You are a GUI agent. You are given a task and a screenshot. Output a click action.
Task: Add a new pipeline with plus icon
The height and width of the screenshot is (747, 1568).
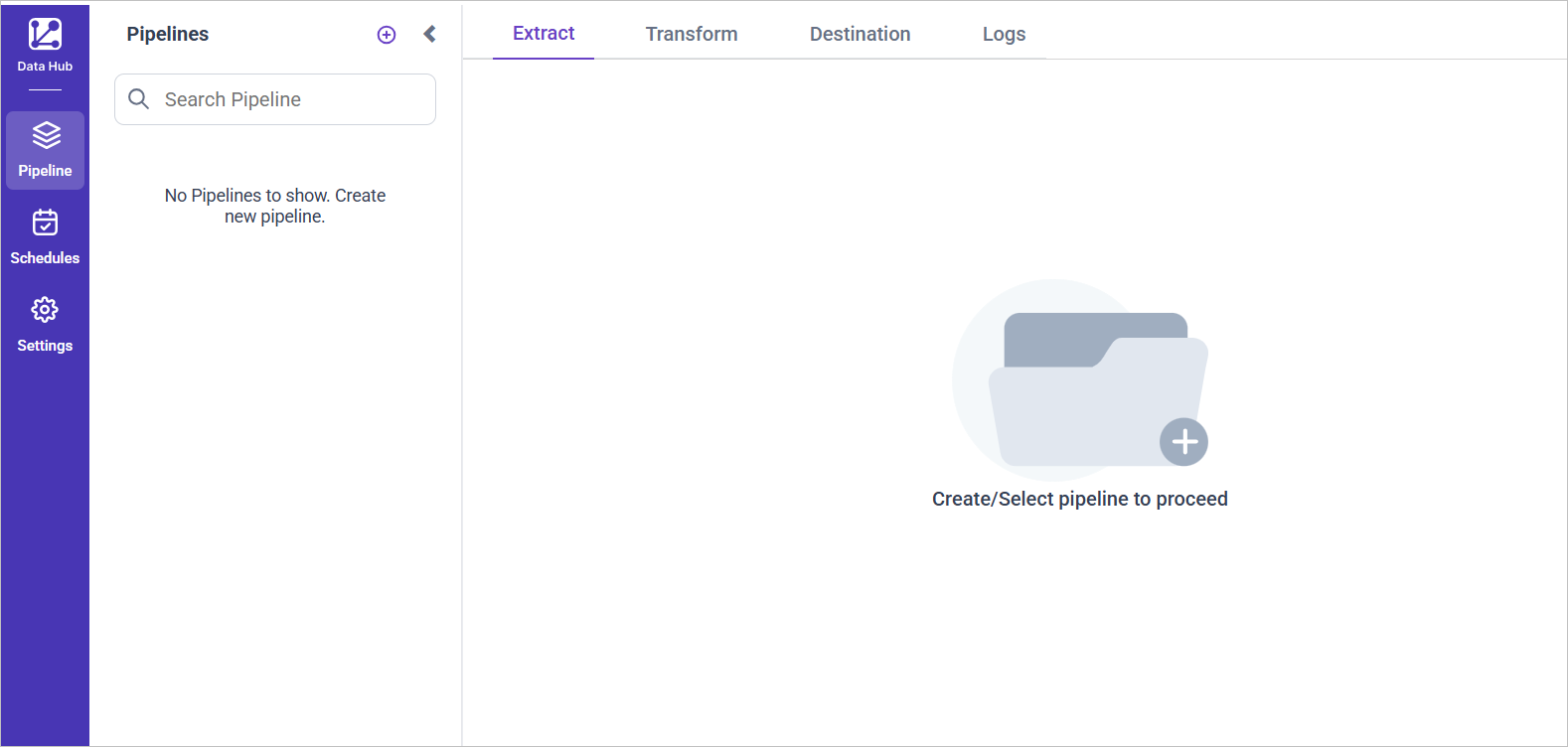coord(387,35)
